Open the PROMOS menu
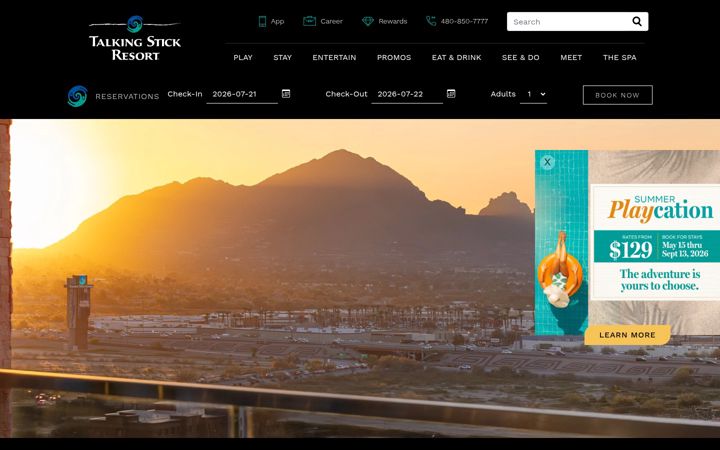 pos(394,57)
